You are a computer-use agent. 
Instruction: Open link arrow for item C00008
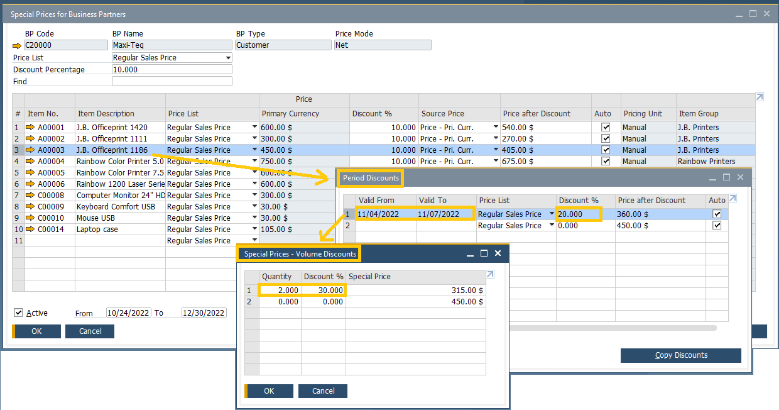tap(31, 194)
